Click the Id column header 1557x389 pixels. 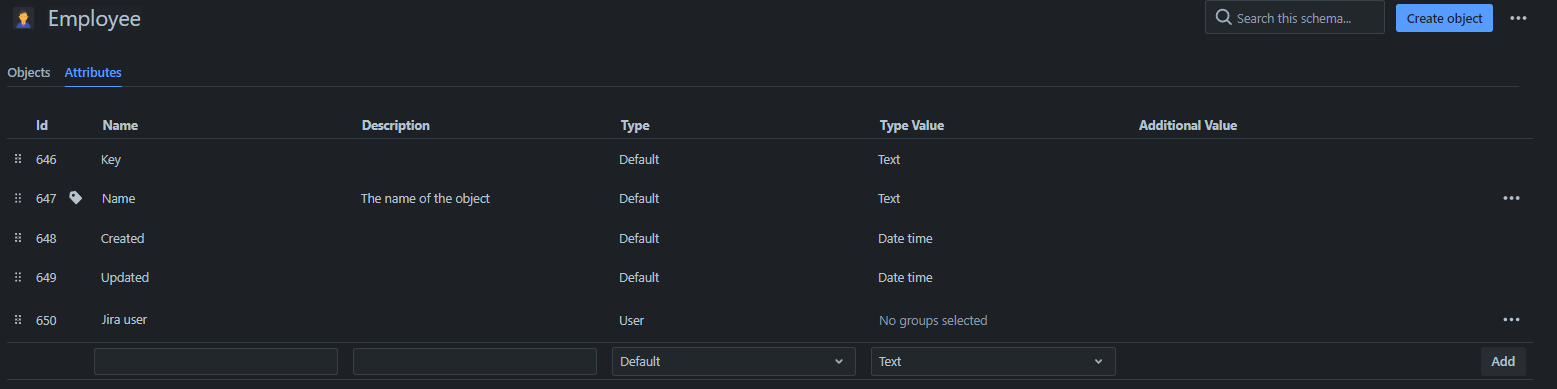point(42,125)
